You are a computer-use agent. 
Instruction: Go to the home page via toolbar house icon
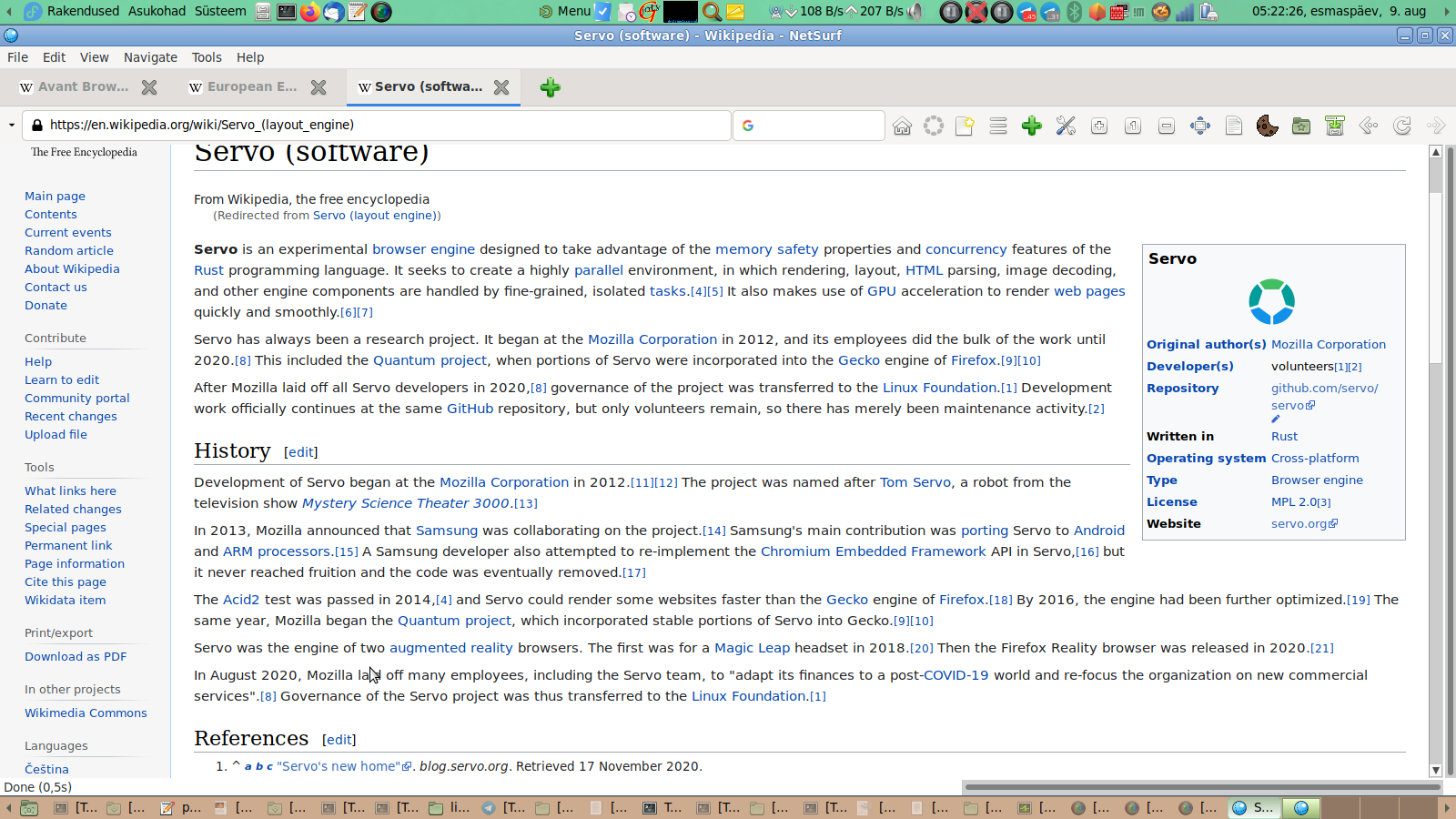tap(902, 126)
